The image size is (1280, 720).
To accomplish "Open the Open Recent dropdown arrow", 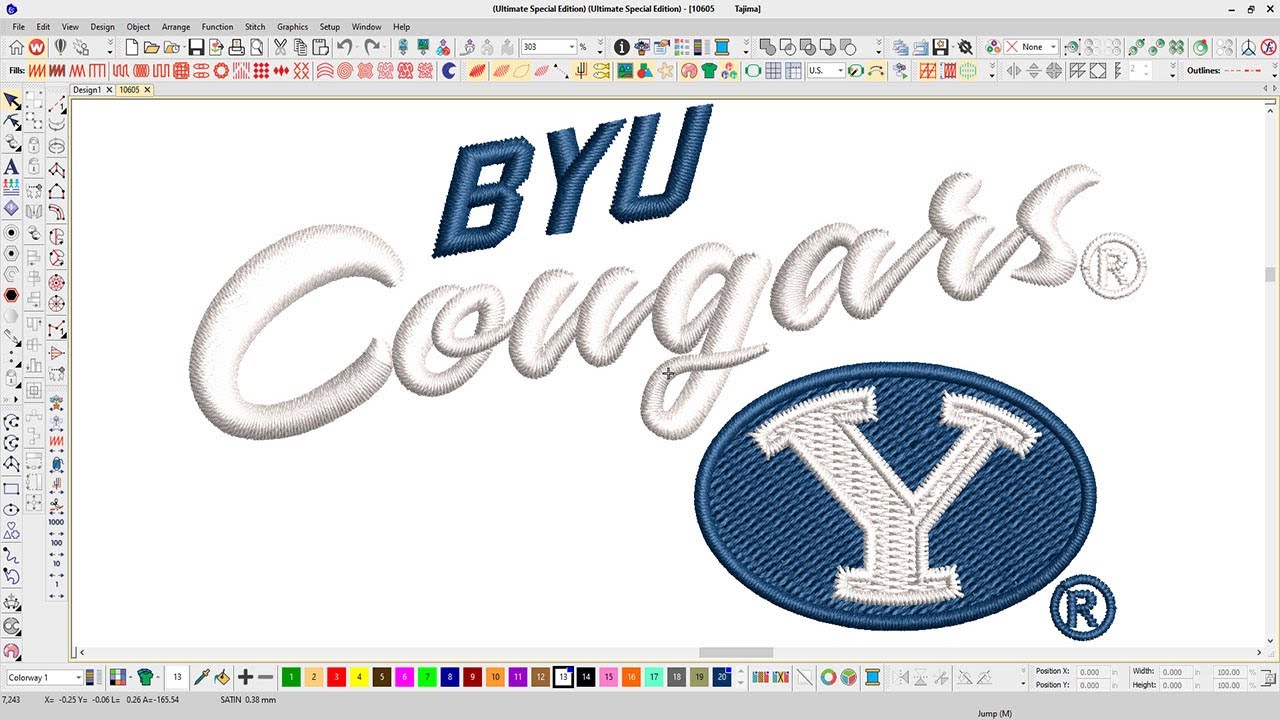I will 184,47.
